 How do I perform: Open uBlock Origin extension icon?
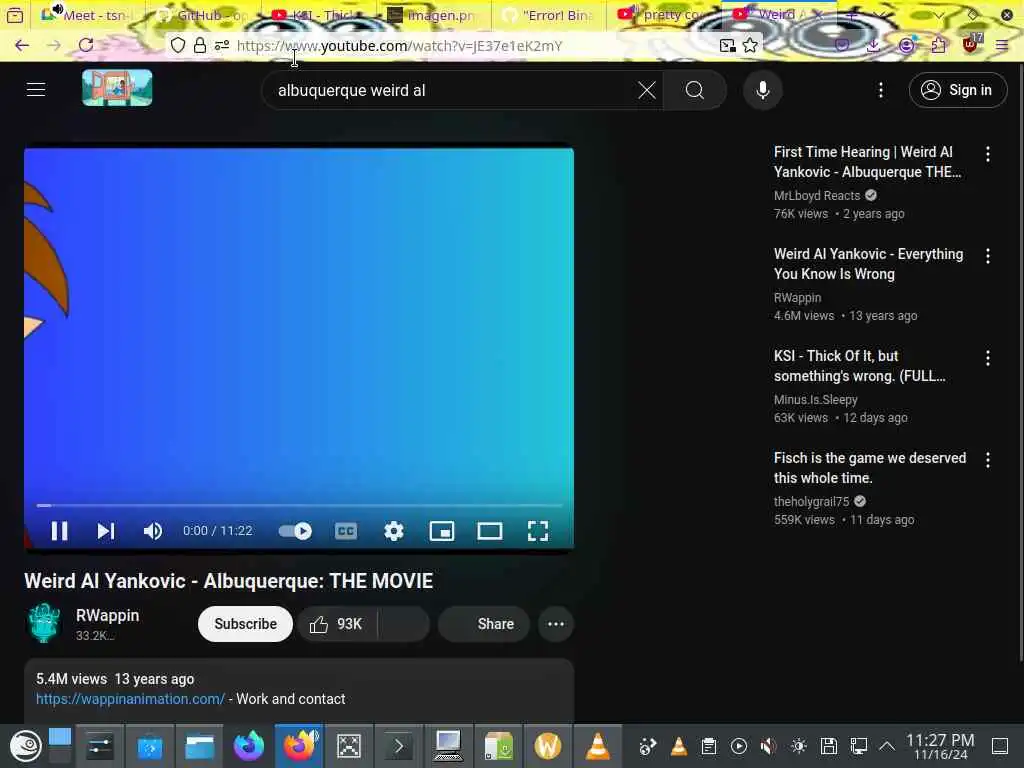tap(971, 44)
